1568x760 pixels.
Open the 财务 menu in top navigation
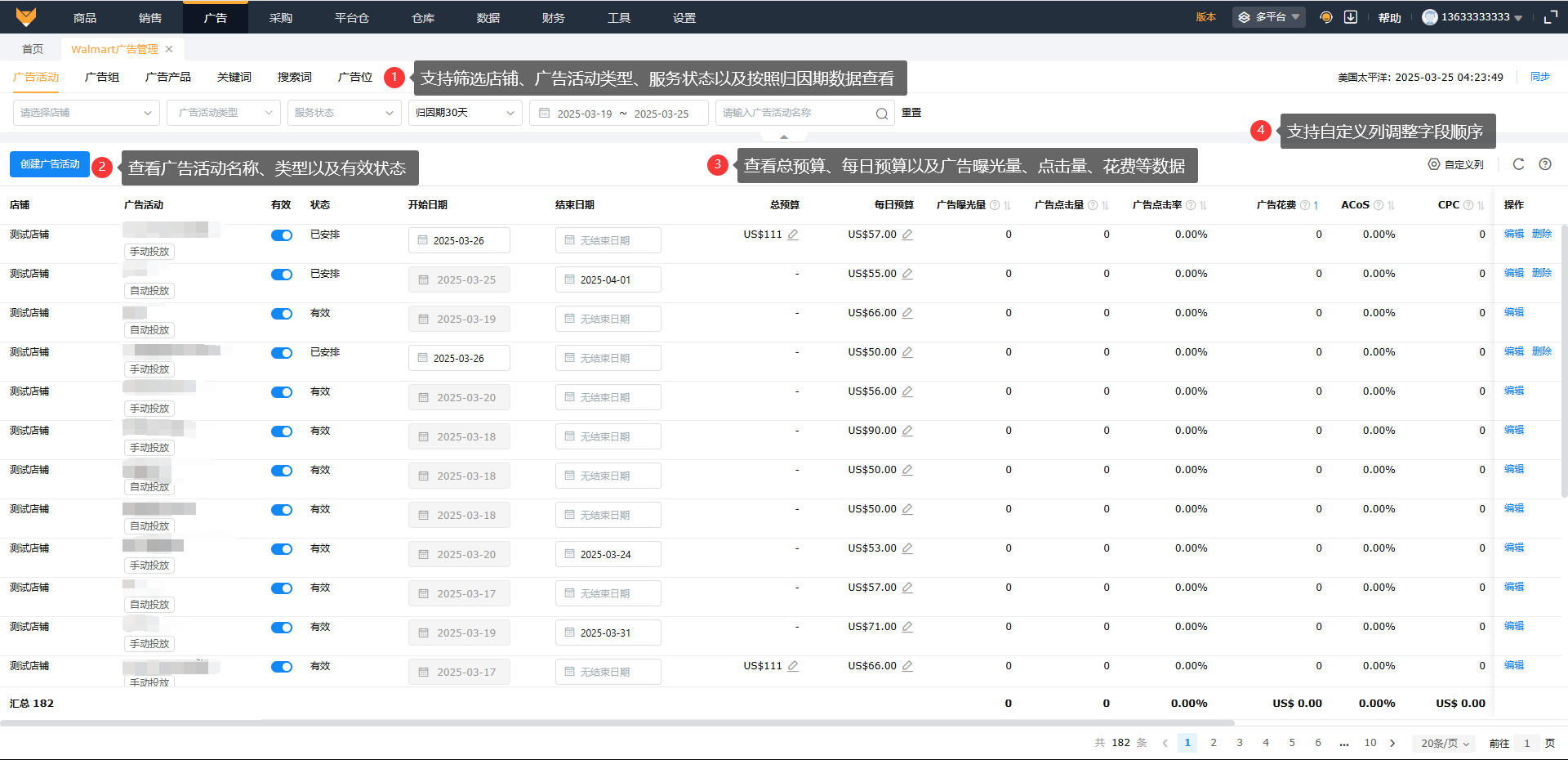point(553,17)
